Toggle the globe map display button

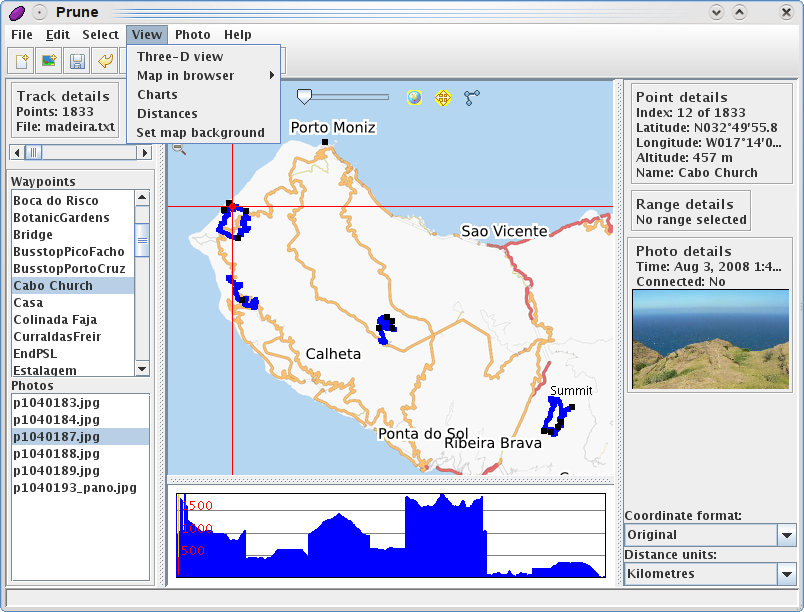(414, 97)
